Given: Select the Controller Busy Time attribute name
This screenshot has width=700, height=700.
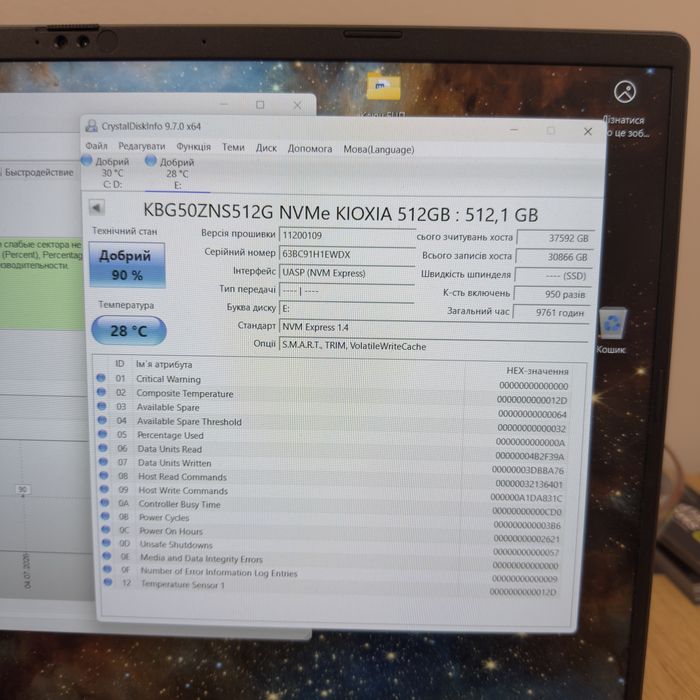Looking at the screenshot, I should pyautogui.click(x=179, y=504).
